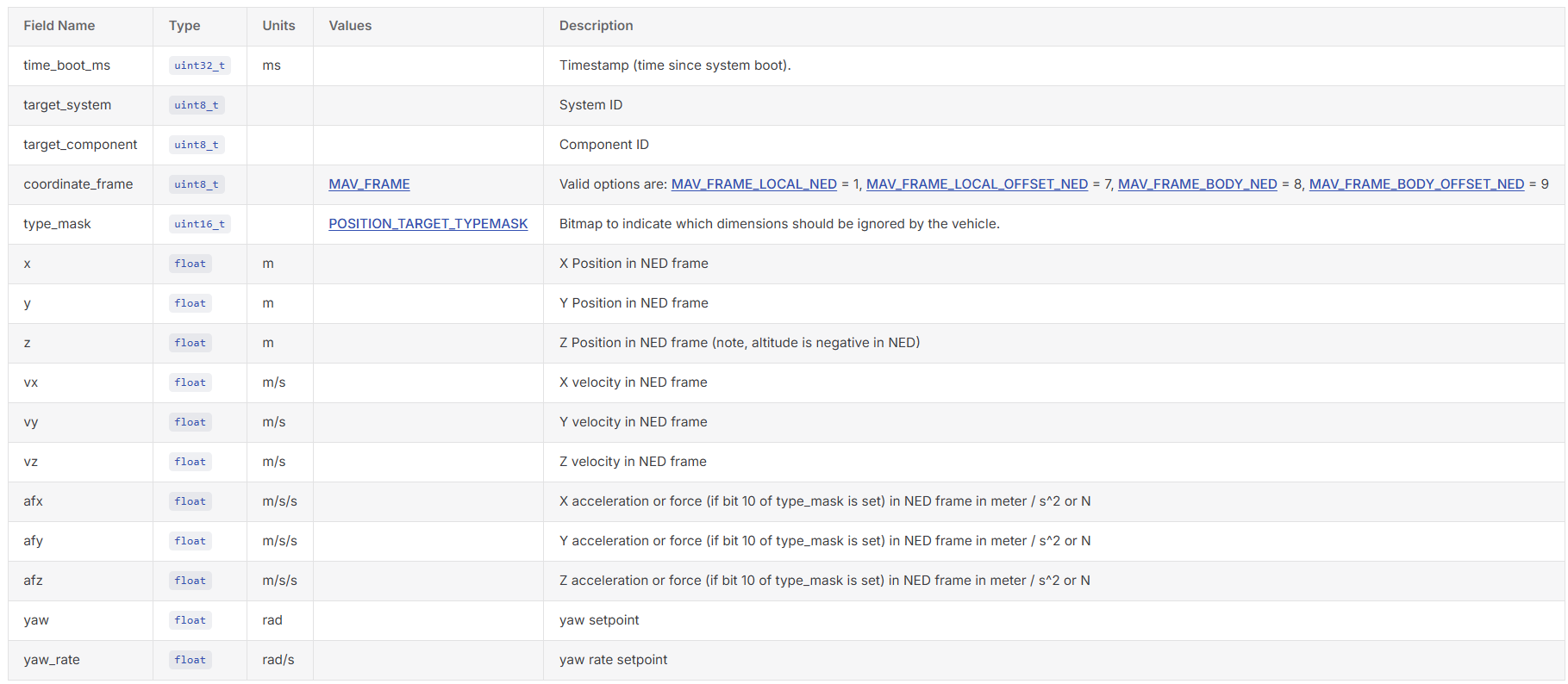
Task: Click the time_boot_ms field name
Action: point(66,65)
